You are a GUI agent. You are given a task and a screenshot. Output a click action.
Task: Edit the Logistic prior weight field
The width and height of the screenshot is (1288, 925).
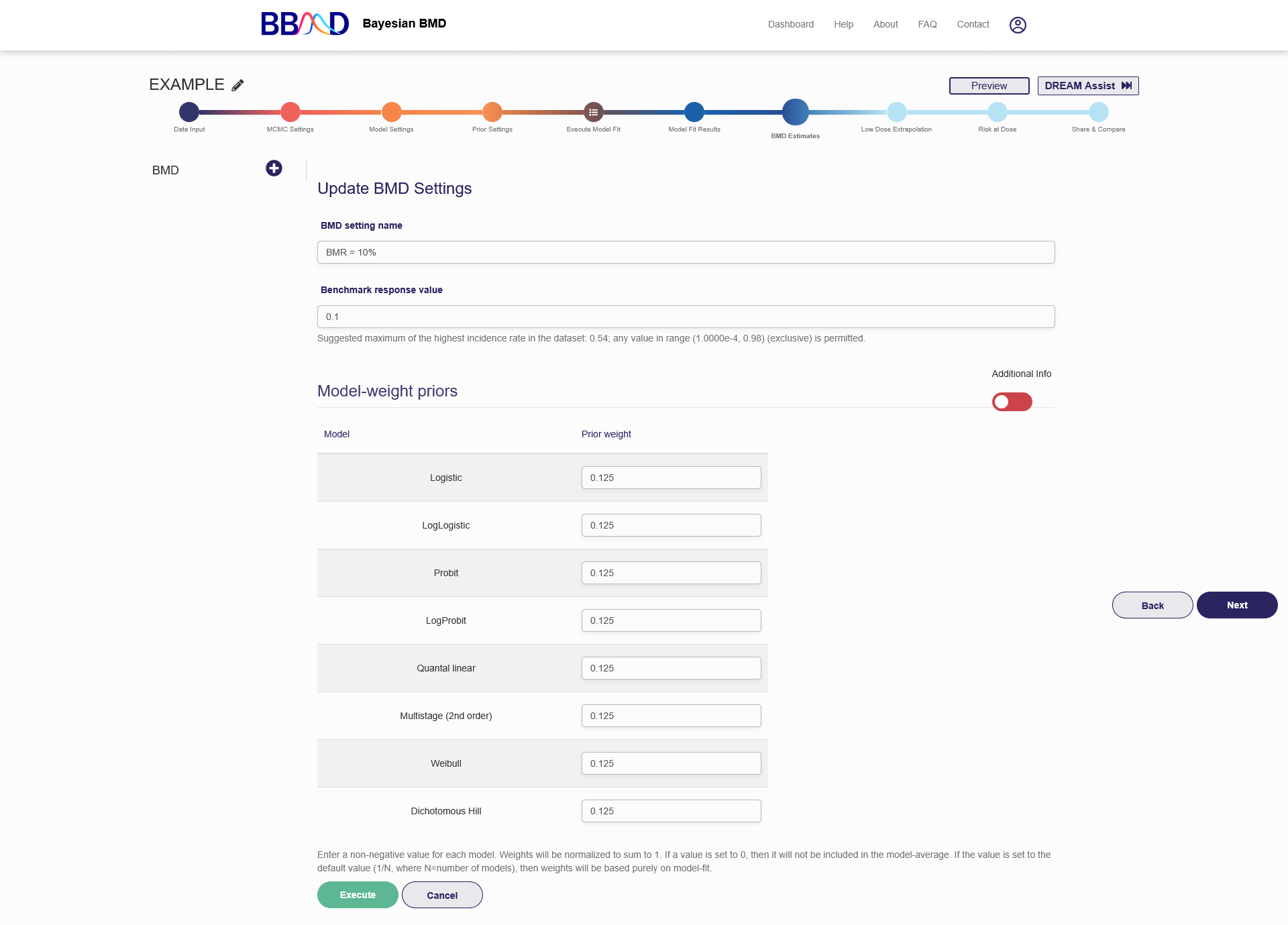(671, 478)
